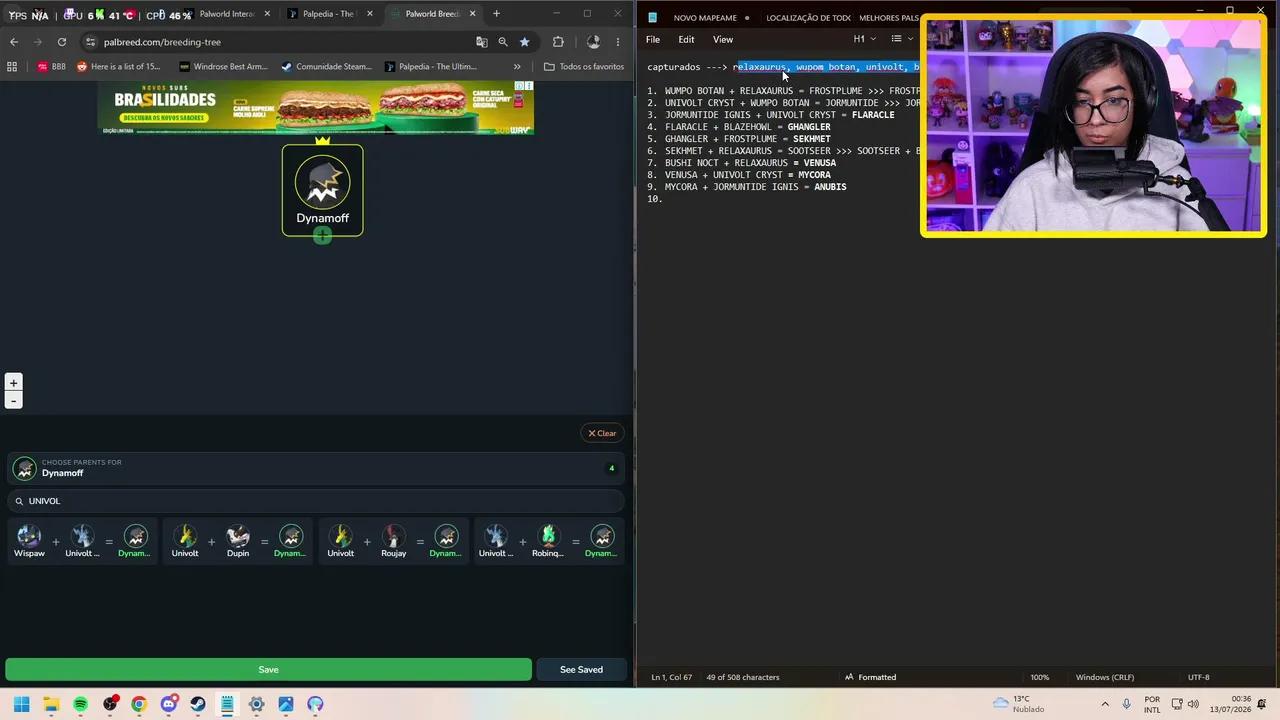Open Spotify from the taskbar
1280x720 pixels.
click(x=80, y=704)
